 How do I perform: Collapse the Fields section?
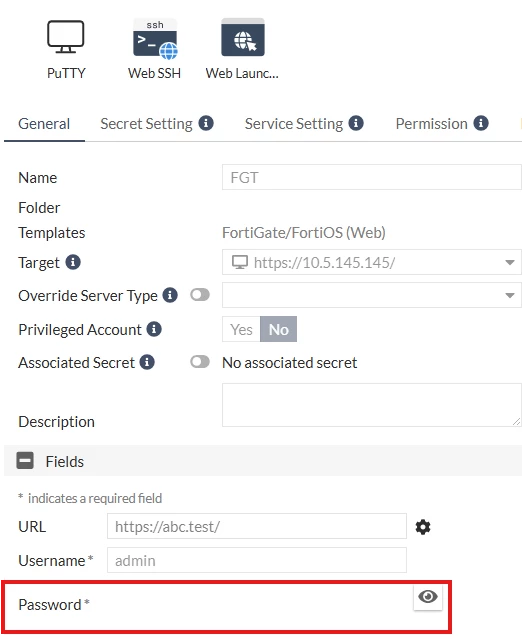click(25, 461)
